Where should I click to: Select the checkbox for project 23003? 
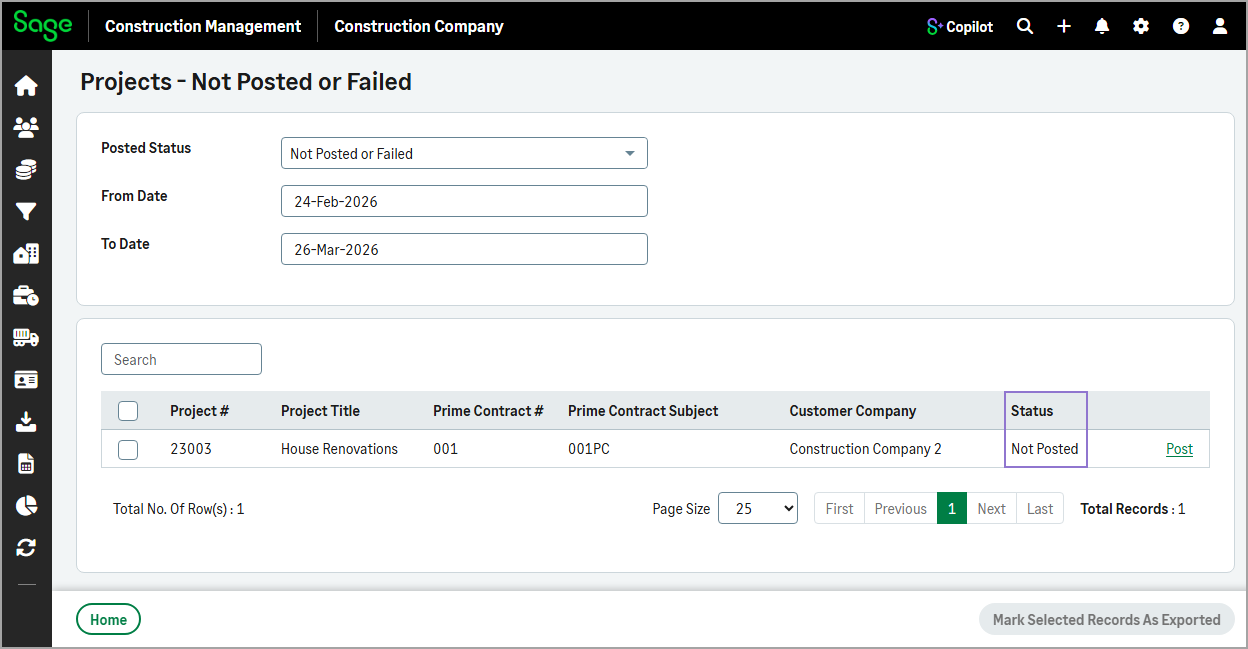tap(128, 449)
